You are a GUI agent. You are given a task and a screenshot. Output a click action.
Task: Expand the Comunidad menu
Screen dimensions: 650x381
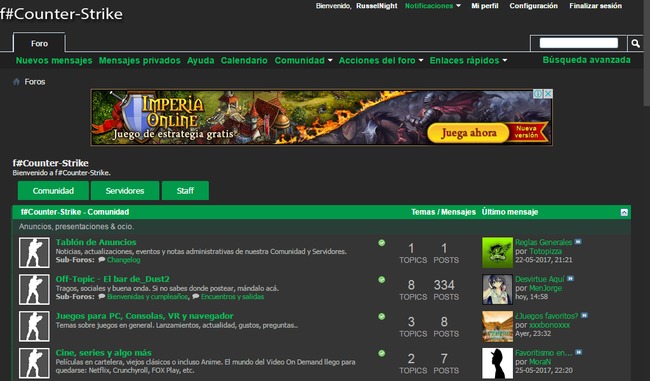tap(303, 60)
